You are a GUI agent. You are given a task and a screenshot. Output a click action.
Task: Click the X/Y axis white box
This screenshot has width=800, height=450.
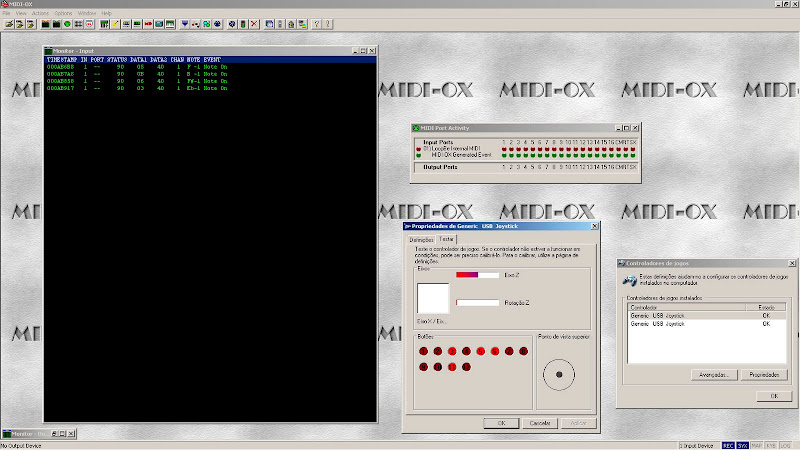(x=433, y=298)
